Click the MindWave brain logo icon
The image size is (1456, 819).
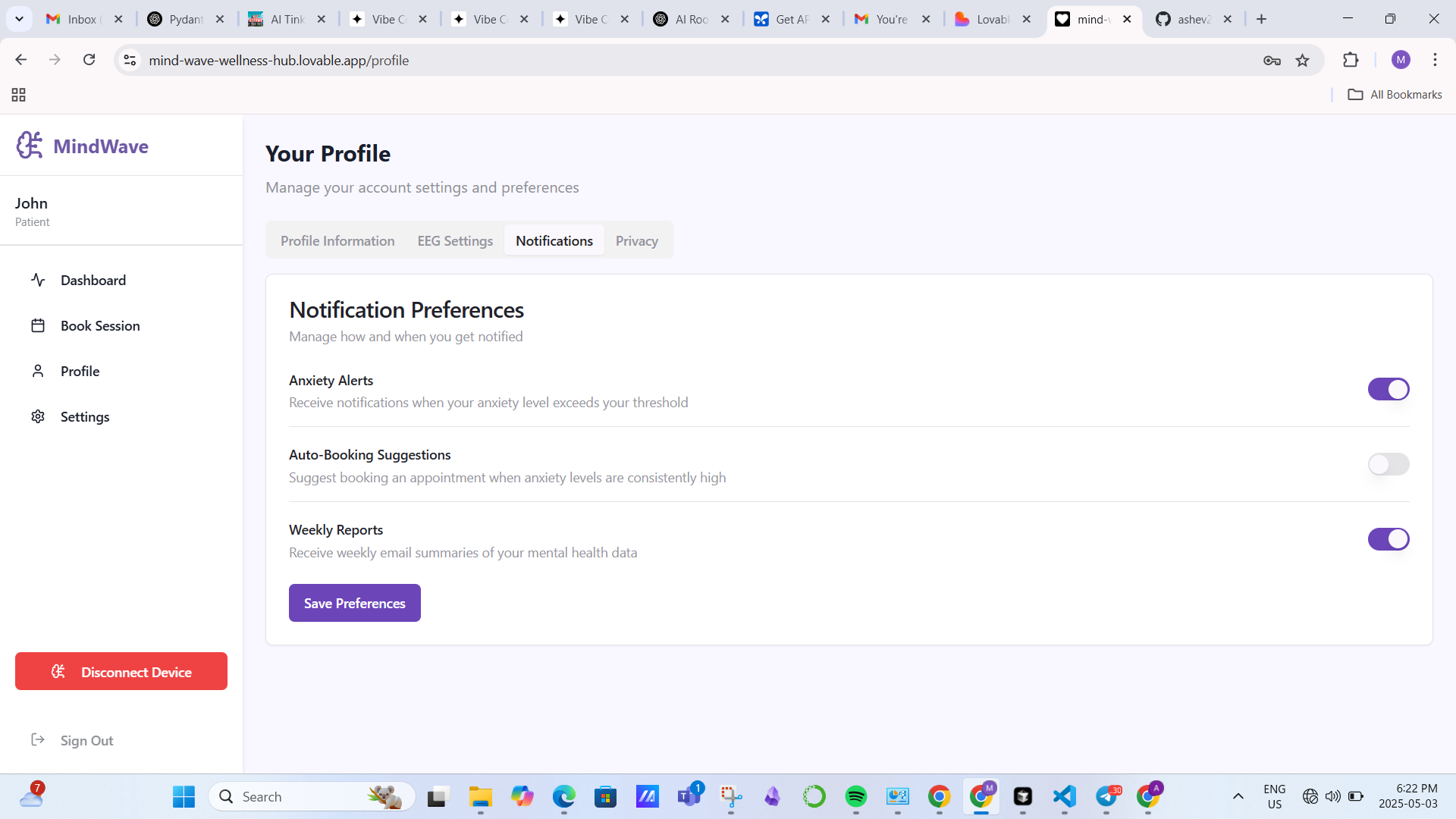pos(30,145)
